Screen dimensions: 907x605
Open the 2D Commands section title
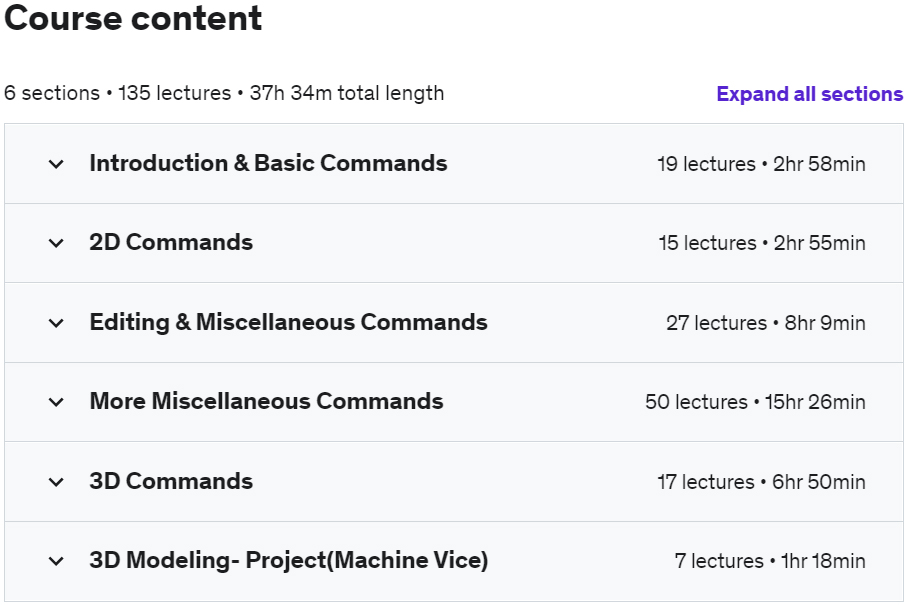(x=171, y=242)
